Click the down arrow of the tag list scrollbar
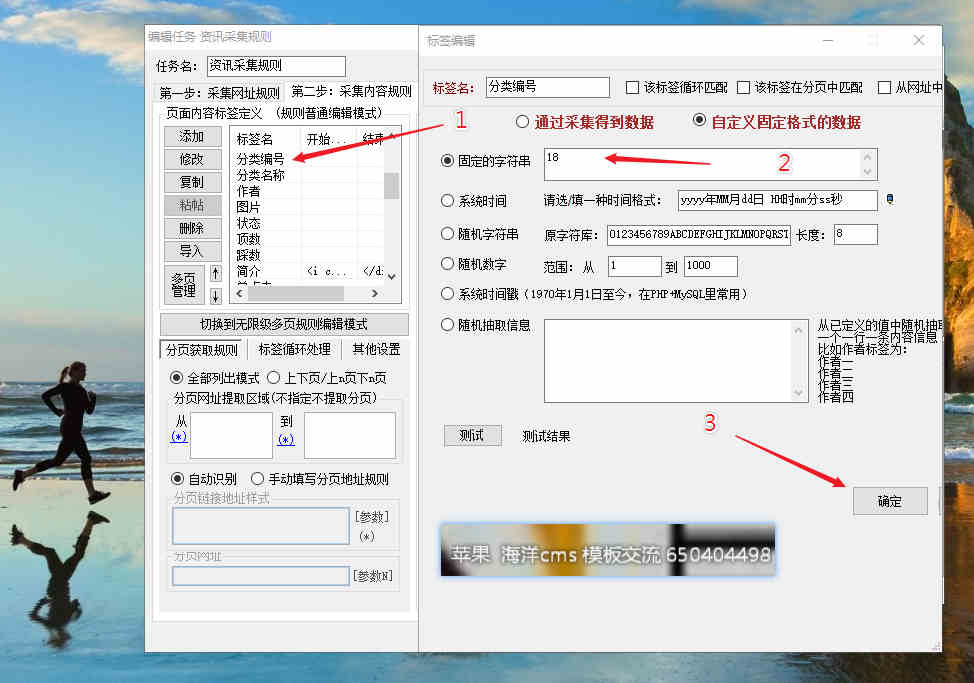 tap(391, 276)
